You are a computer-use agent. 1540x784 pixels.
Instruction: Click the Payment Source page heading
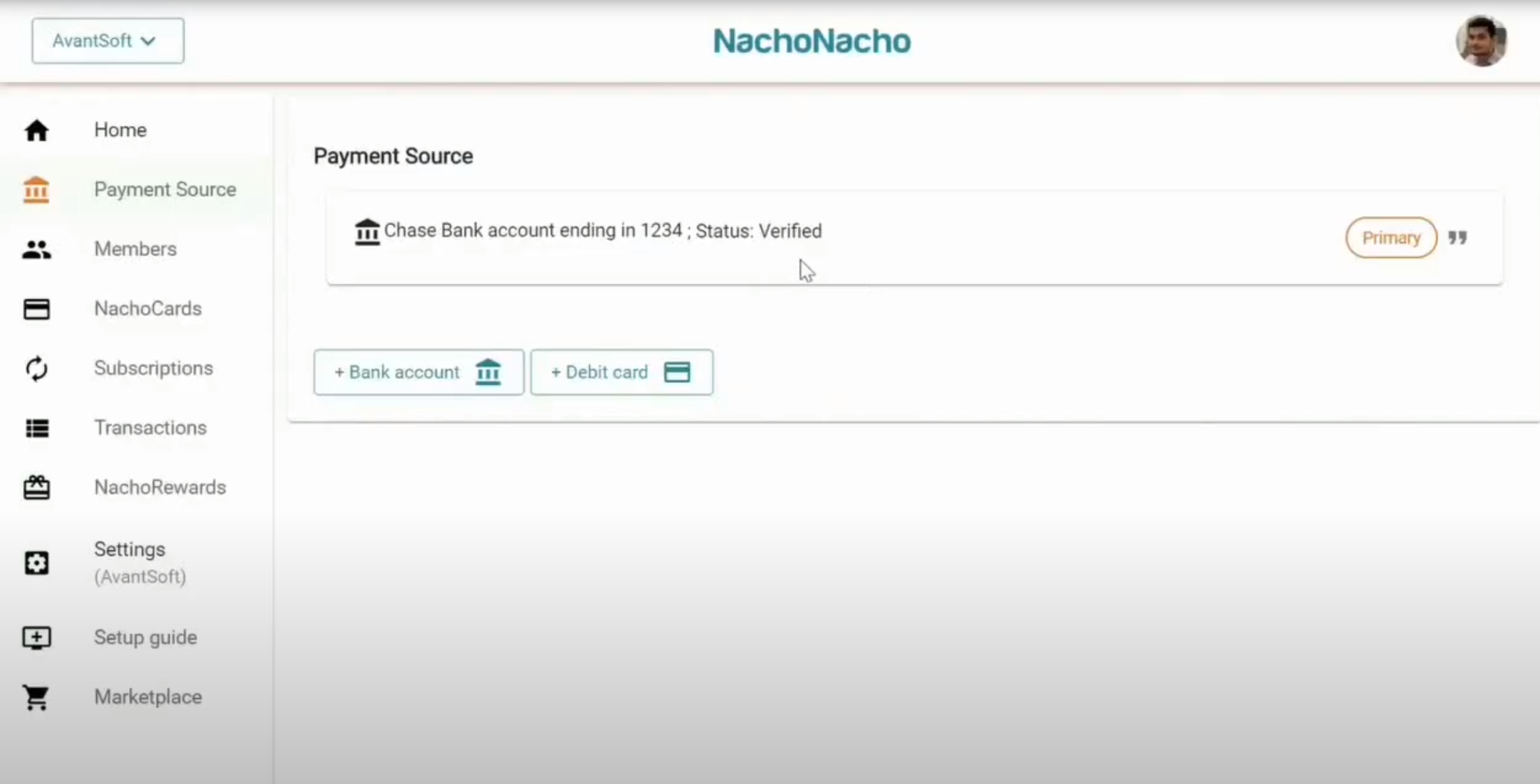[393, 156]
